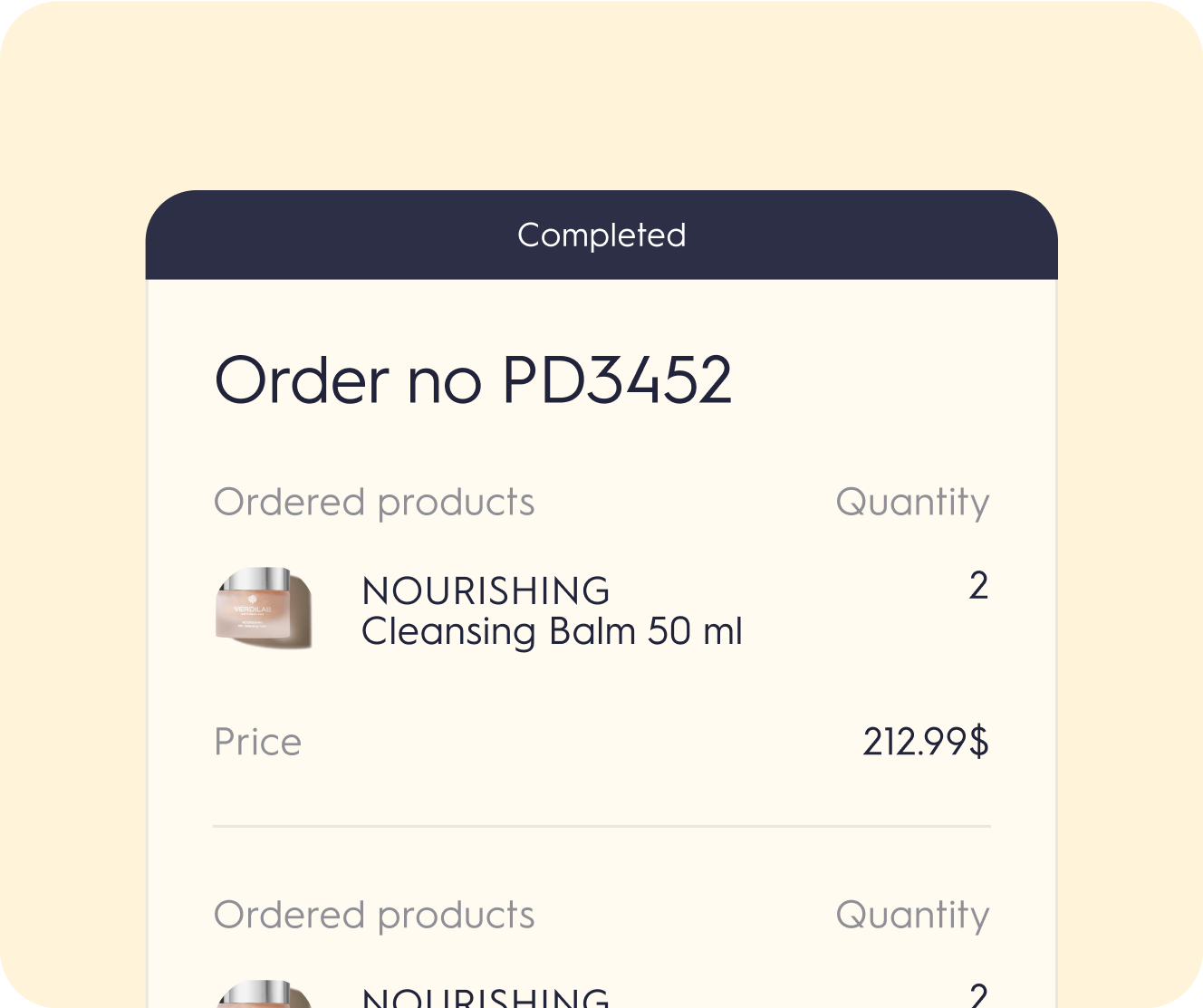Viewport: 1203px width, 1008px height.
Task: Click the Cleansing Balm 50 ml text
Action: coord(552,631)
